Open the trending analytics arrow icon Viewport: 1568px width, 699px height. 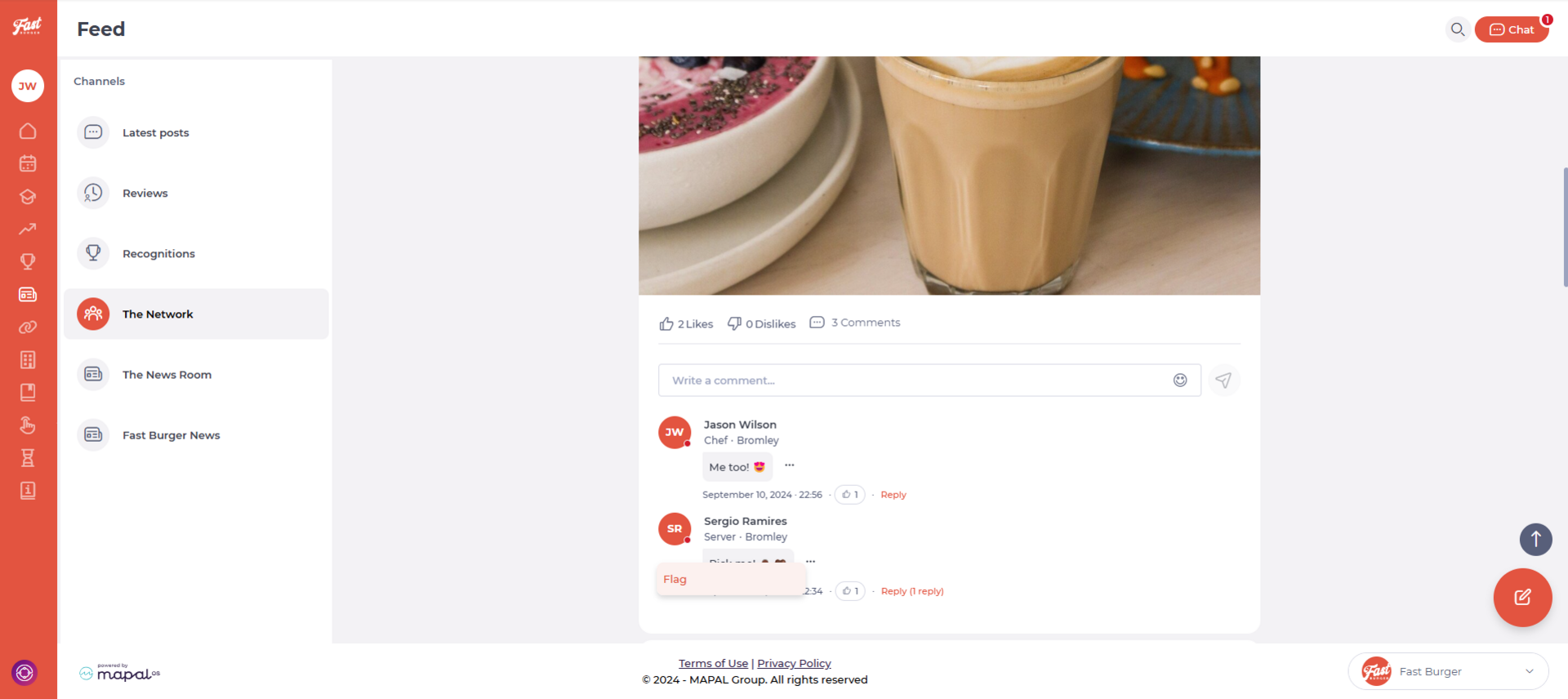click(x=28, y=229)
